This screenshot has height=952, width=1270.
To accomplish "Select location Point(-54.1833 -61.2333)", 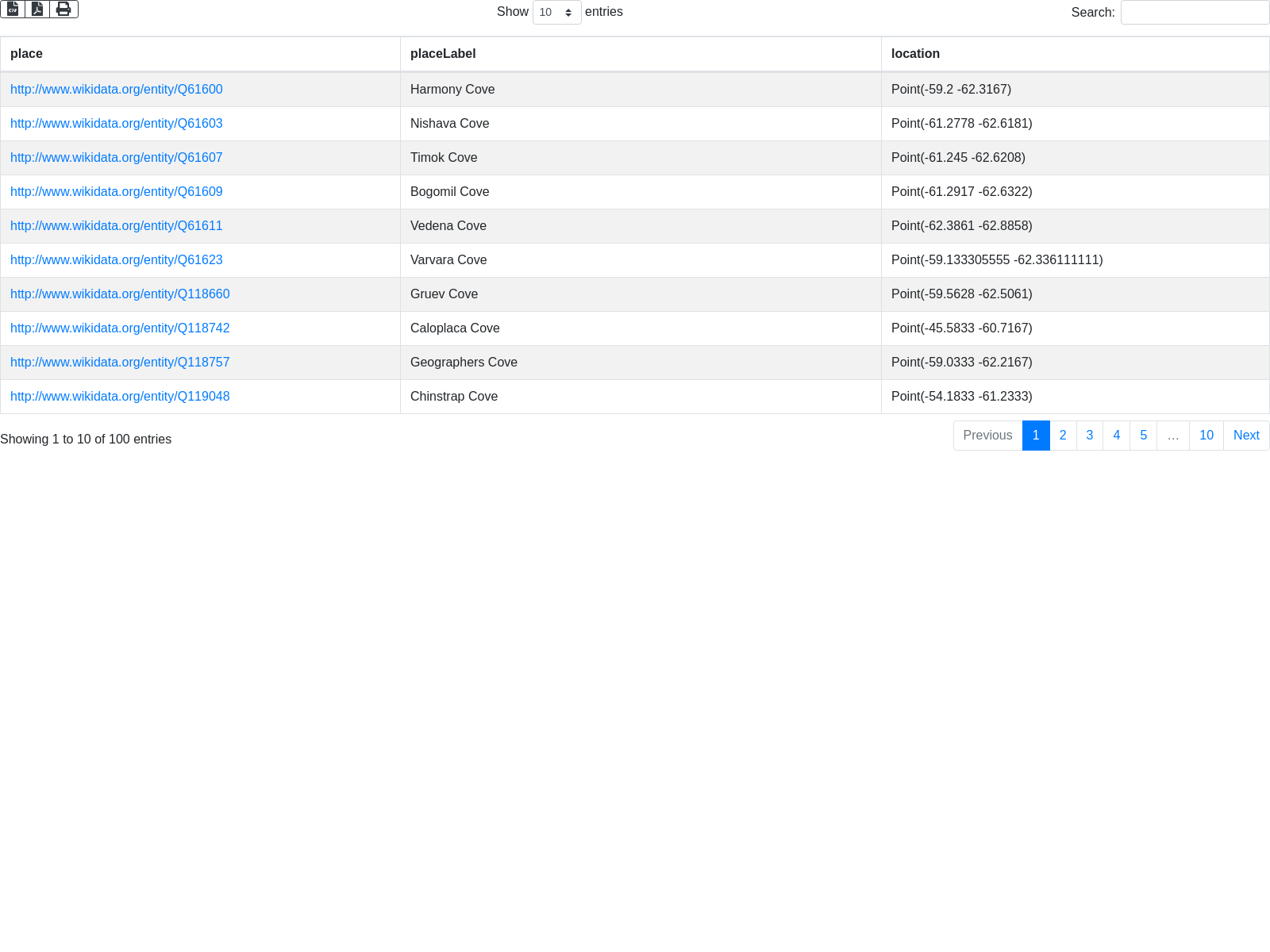I will (x=1075, y=397).
